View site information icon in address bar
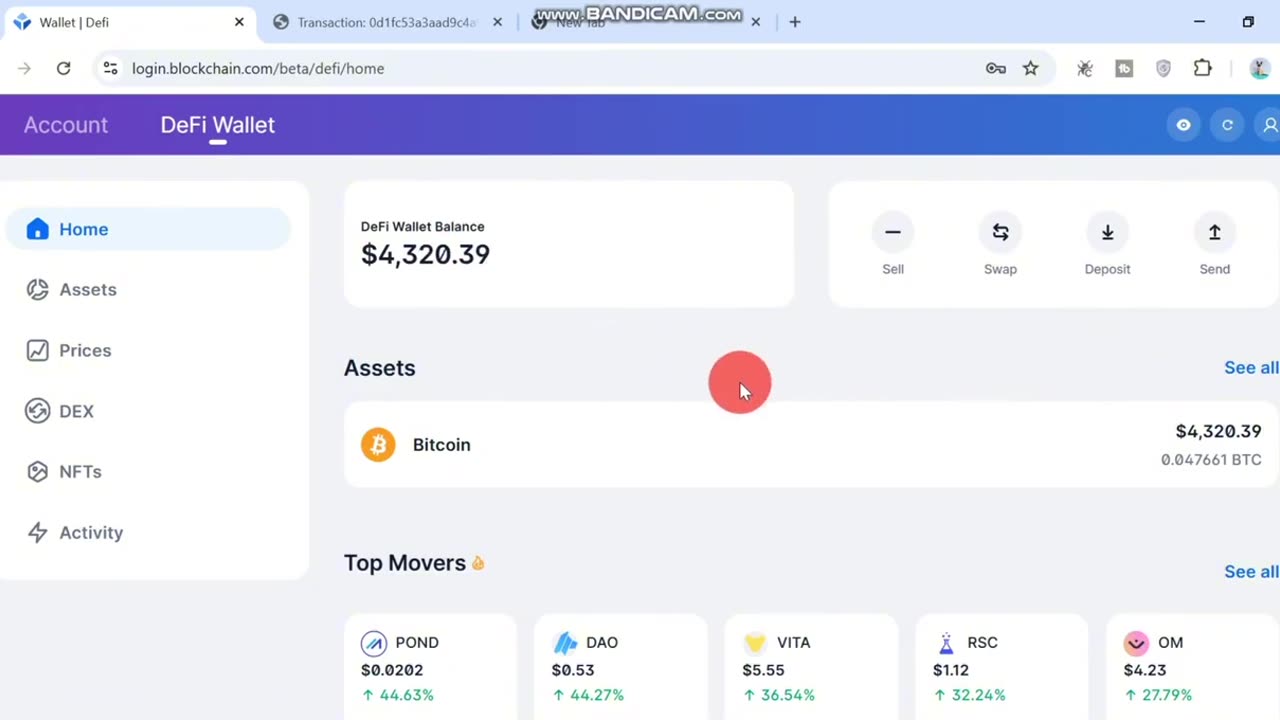Viewport: 1280px width, 720px height. point(110,68)
